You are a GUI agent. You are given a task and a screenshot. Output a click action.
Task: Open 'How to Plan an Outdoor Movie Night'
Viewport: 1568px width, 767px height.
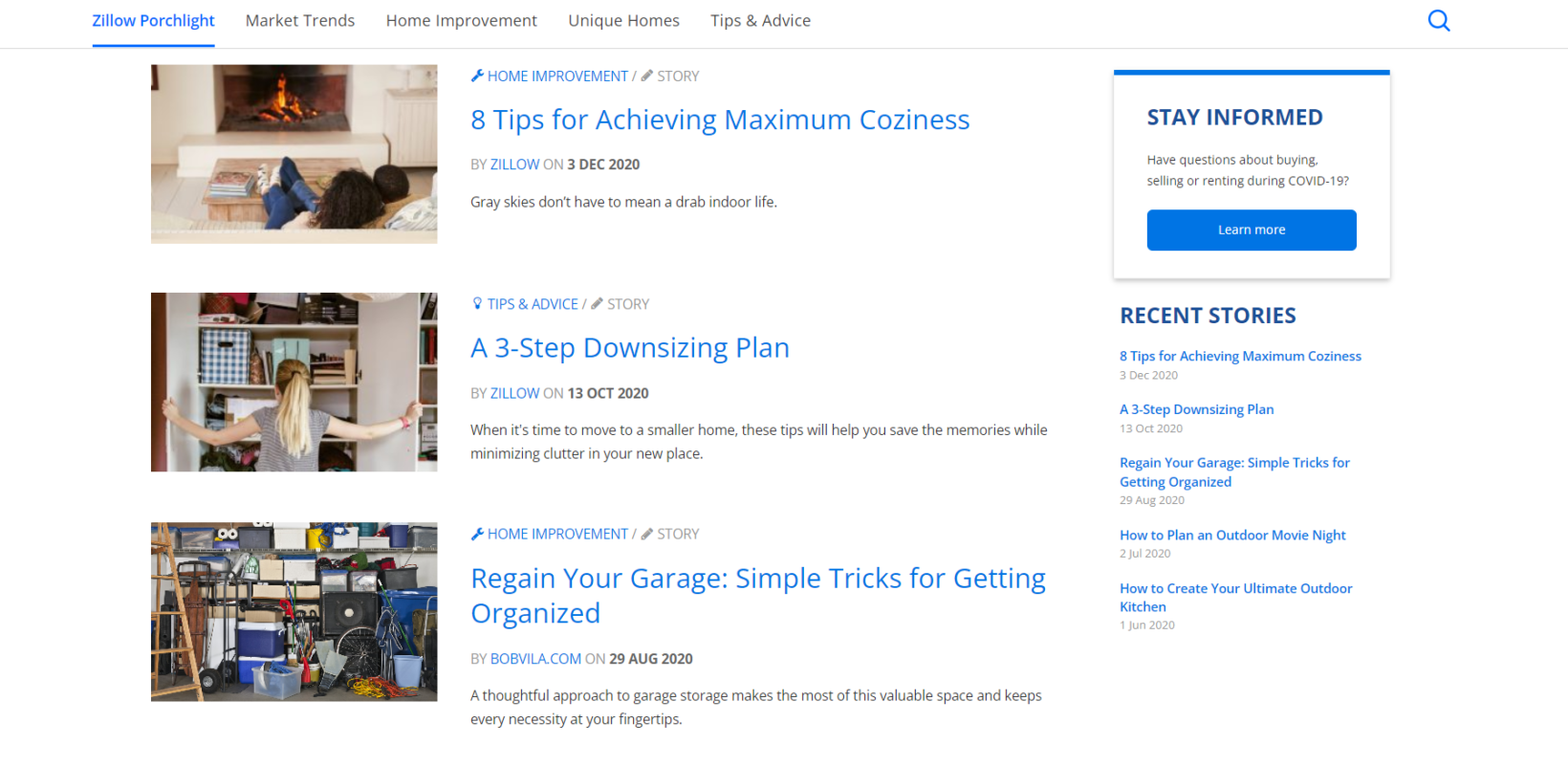(1232, 536)
